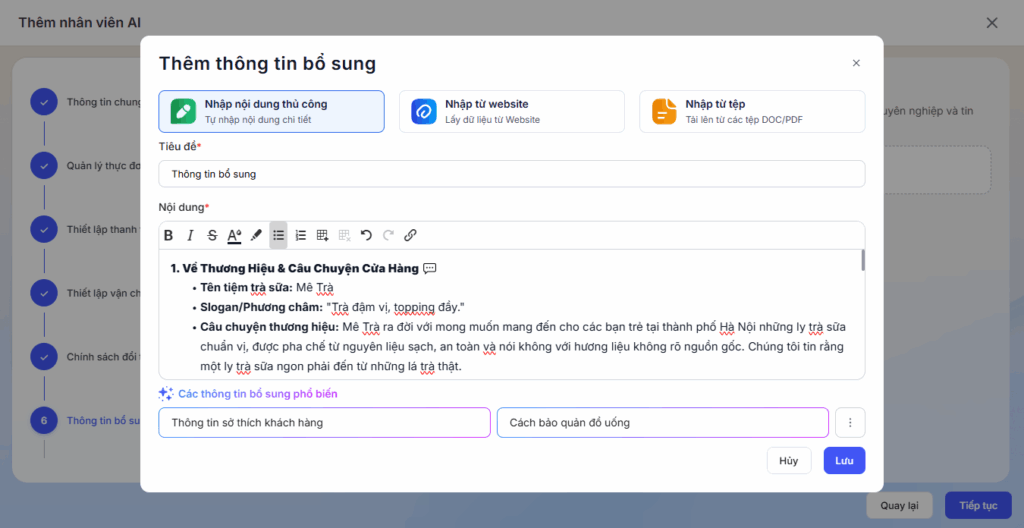The image size is (1024, 528).
Task: Toggle the bulleted list button
Action: point(278,236)
